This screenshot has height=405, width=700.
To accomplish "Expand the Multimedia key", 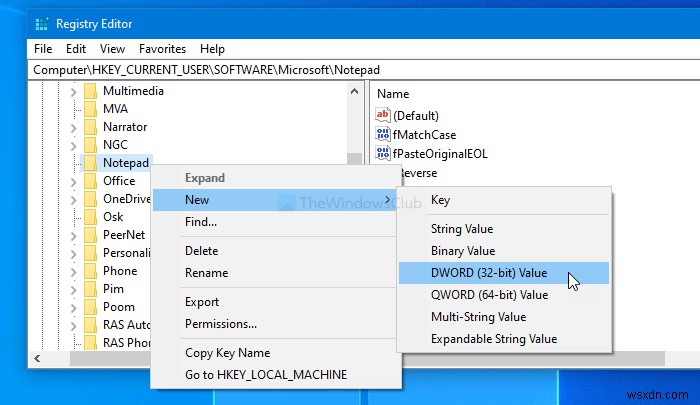I will coord(74,92).
